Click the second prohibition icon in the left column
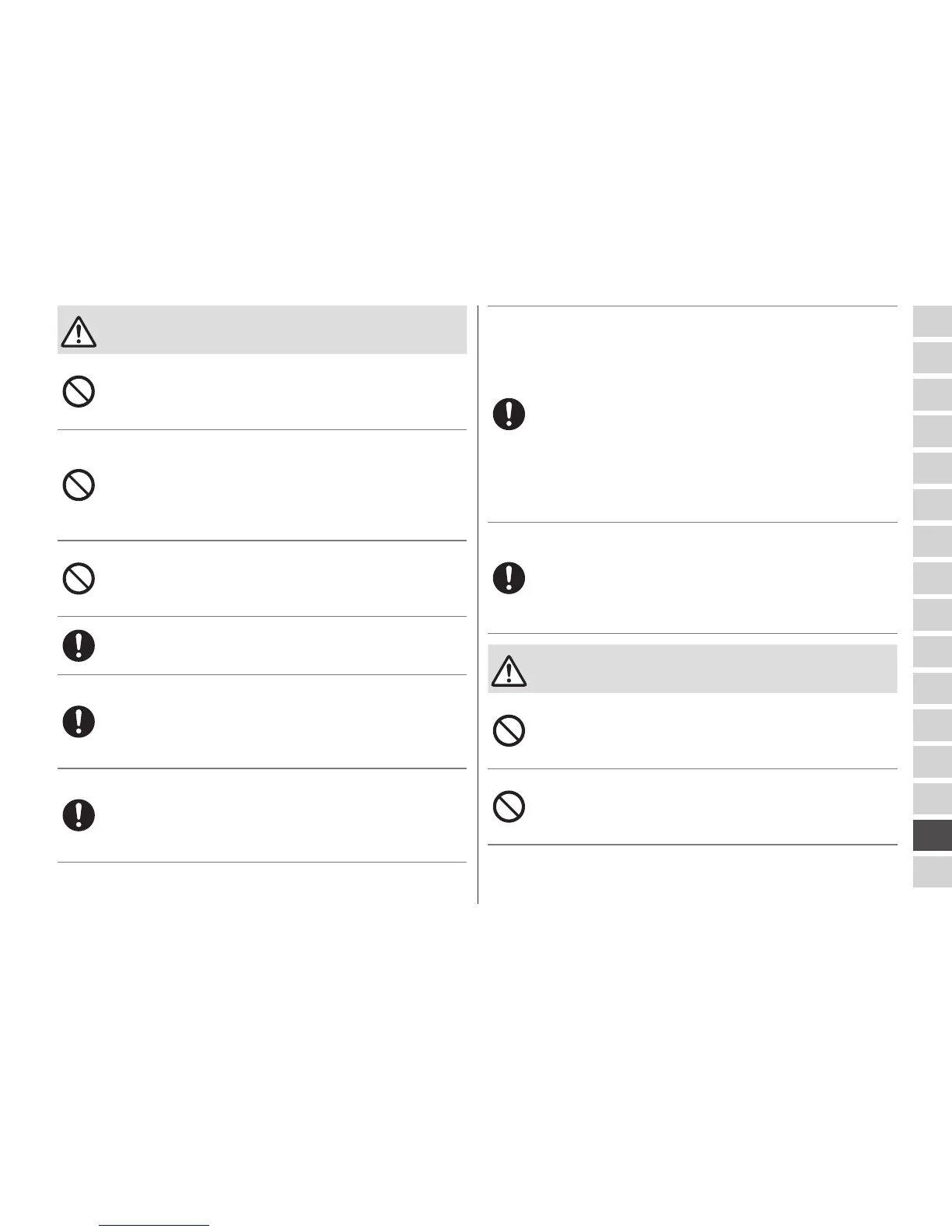952x1232 pixels. point(79,485)
